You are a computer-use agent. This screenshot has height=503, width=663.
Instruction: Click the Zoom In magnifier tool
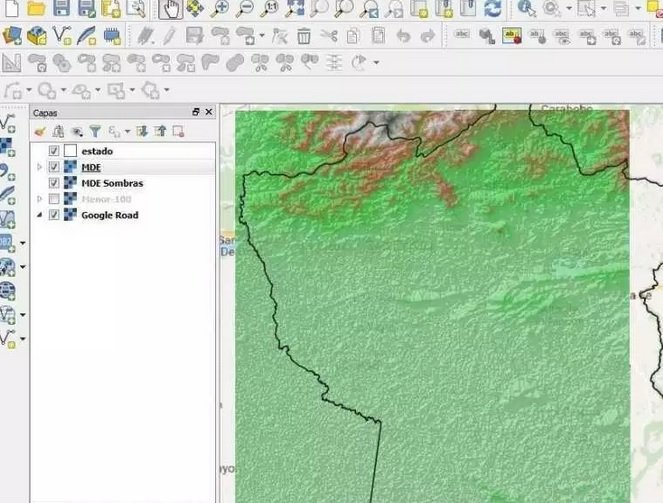[219, 9]
